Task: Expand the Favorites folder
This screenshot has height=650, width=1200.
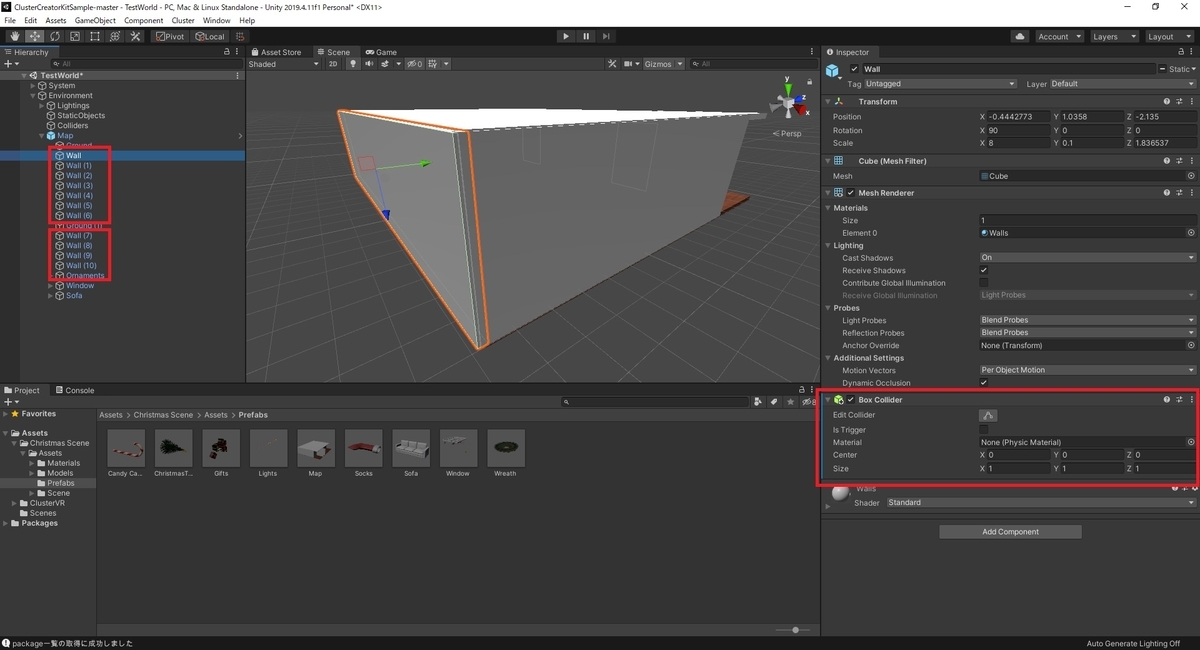Action: click(x=7, y=414)
